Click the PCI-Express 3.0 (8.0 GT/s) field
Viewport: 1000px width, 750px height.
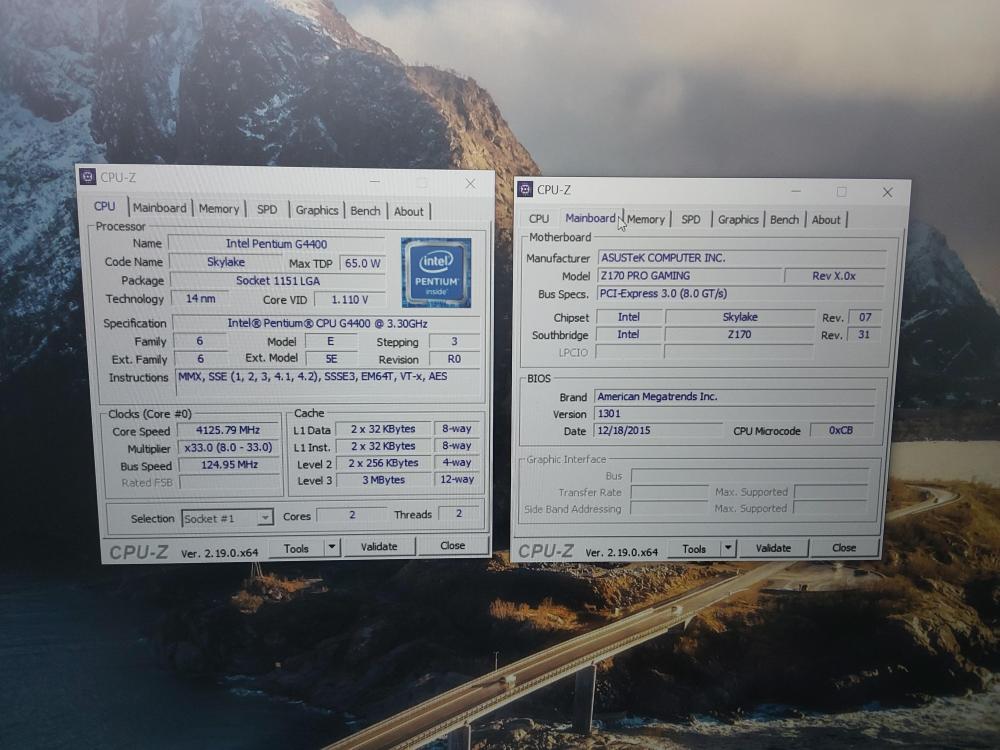click(740, 293)
